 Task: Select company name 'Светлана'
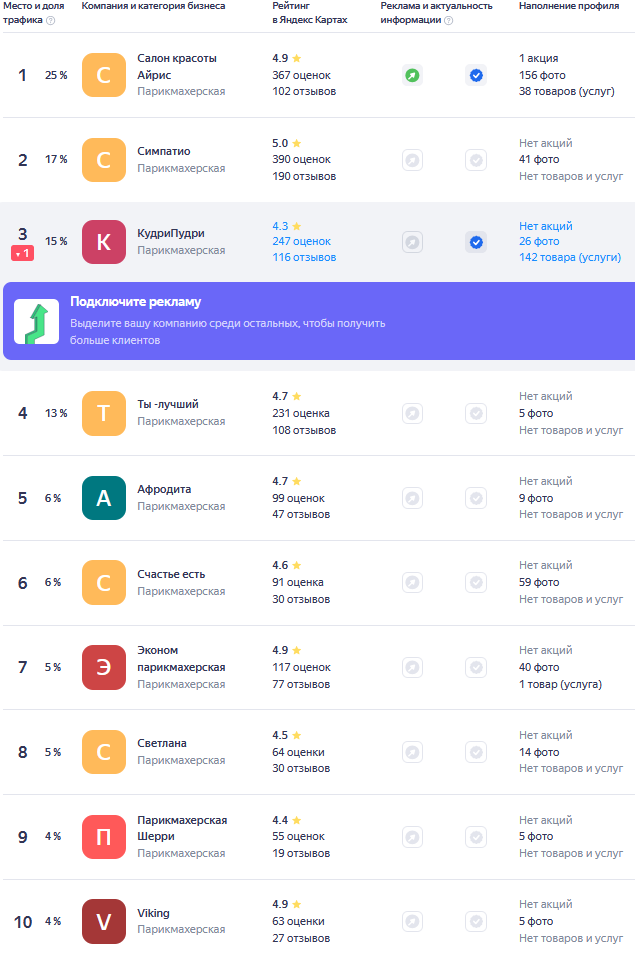tap(162, 743)
